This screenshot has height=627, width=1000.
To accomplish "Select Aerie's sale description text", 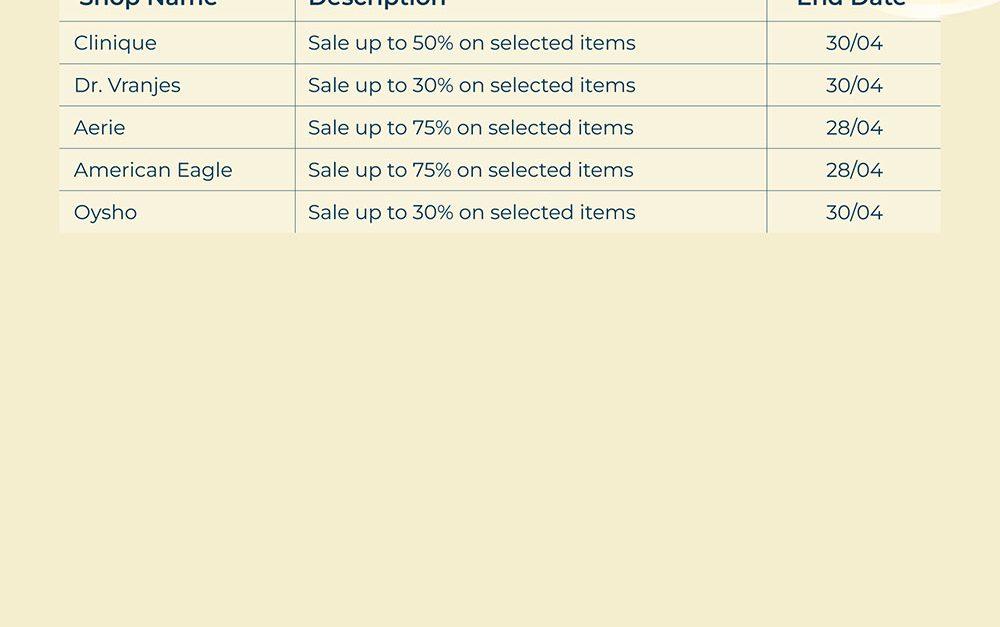I will click(470, 128).
